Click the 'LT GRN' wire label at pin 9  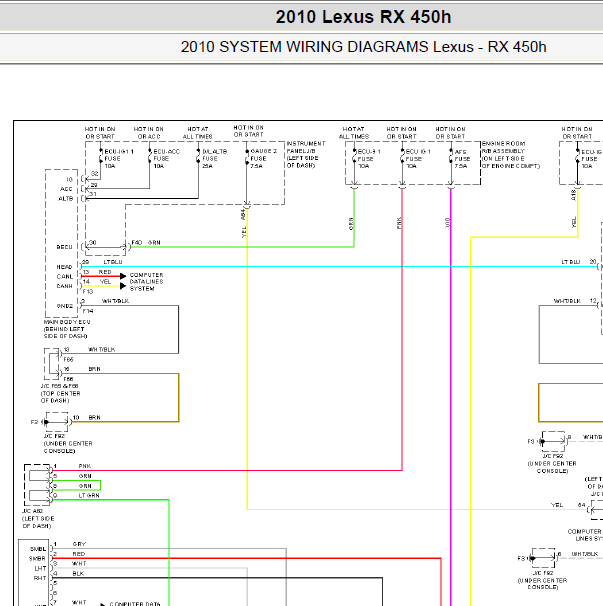[x=89, y=495]
